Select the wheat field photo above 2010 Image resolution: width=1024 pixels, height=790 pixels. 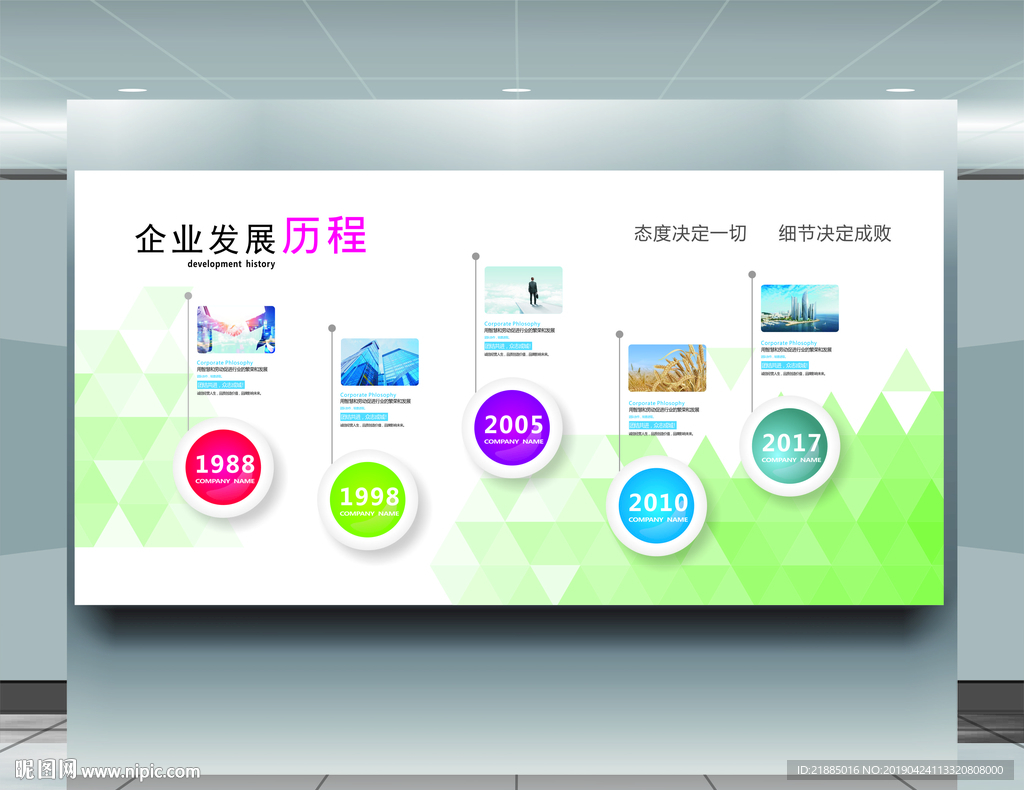pyautogui.click(x=667, y=369)
